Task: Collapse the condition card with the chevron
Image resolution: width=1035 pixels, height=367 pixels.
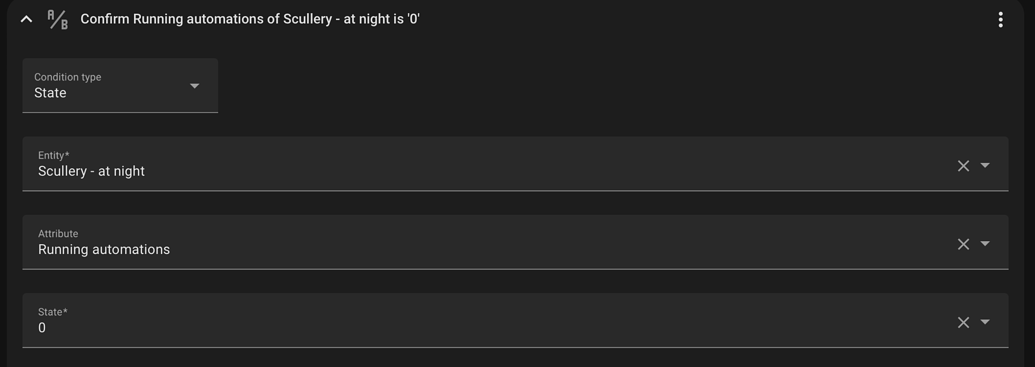Action: 26,20
